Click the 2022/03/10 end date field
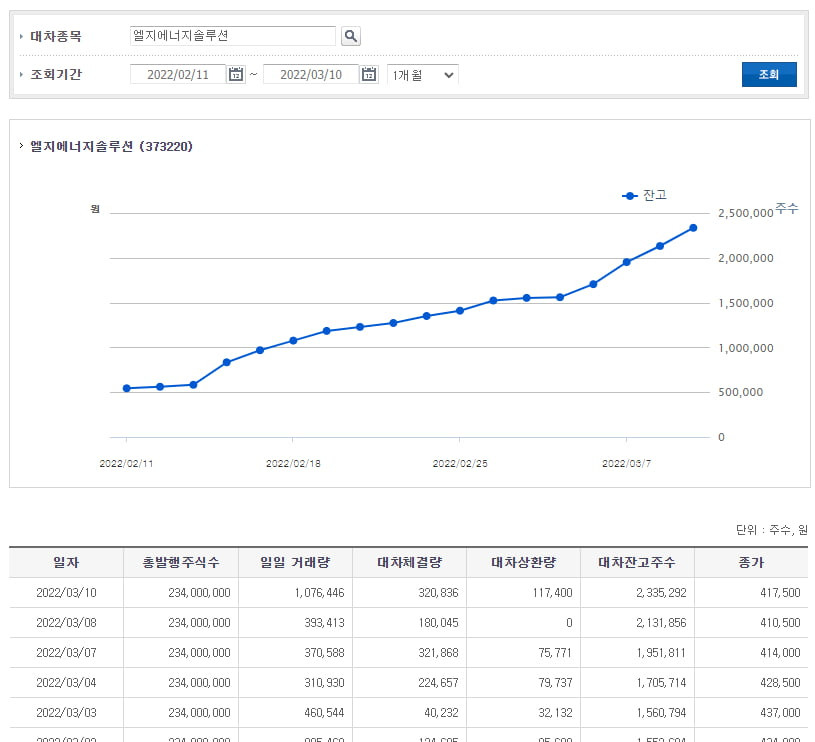This screenshot has width=815, height=742. coord(311,74)
